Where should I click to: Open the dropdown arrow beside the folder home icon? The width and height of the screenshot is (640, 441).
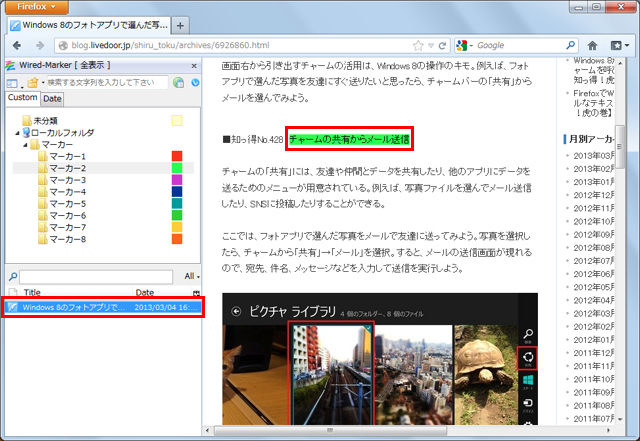click(42, 83)
